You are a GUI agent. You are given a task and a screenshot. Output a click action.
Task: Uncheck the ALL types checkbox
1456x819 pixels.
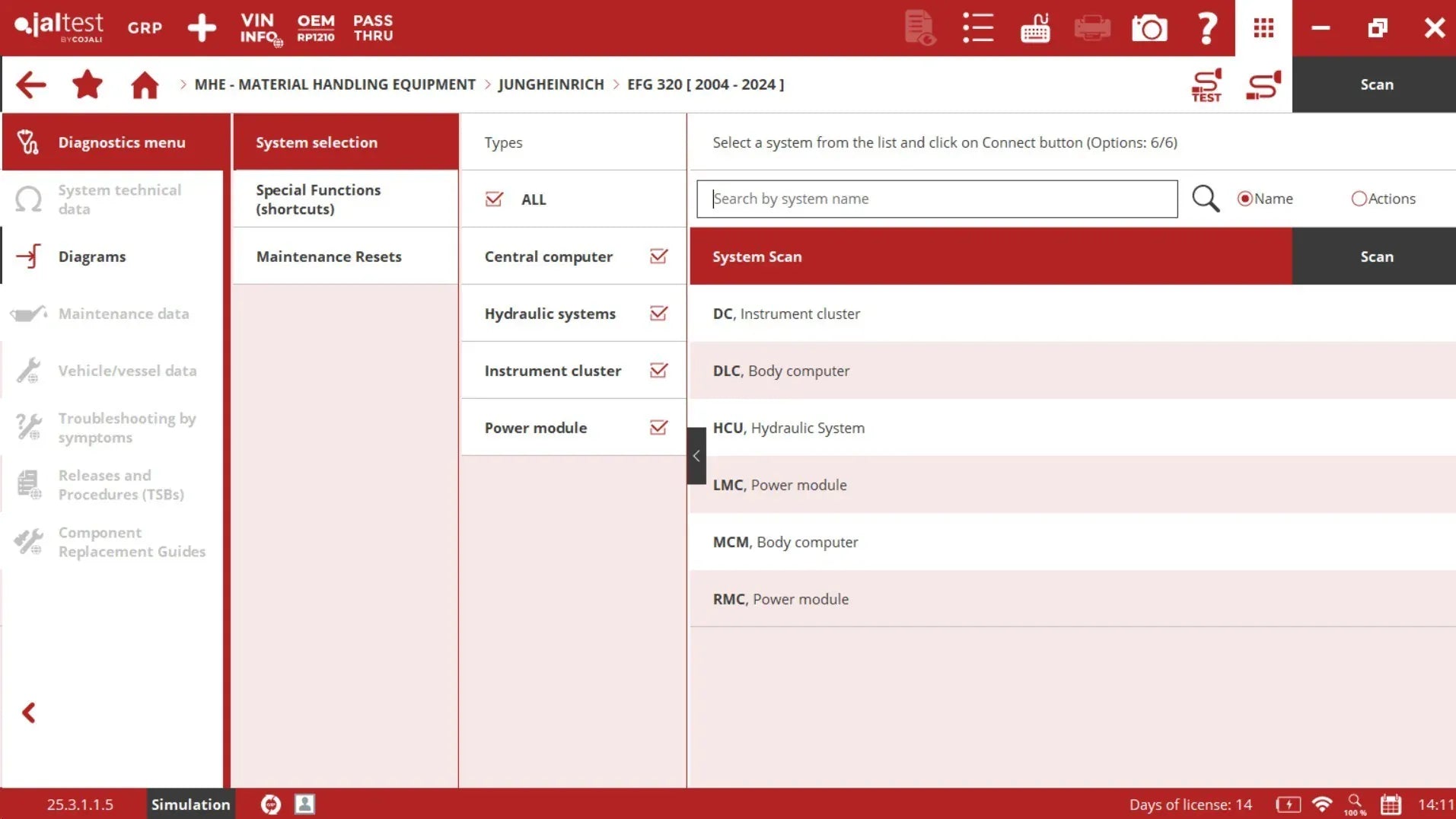coord(494,199)
